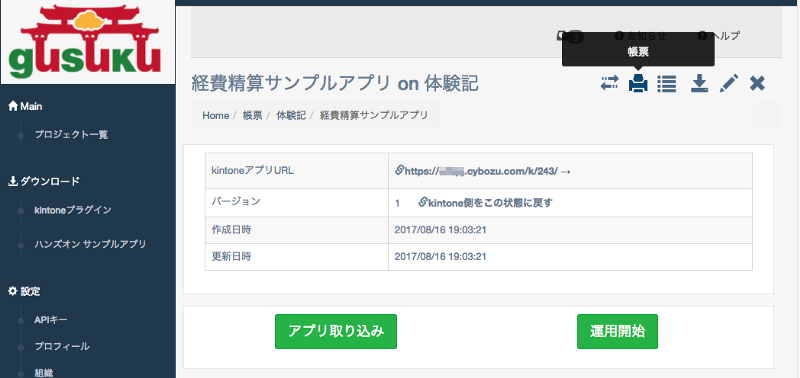
Task: Click the kintoneアプリURL label cell
Action: coord(296,171)
